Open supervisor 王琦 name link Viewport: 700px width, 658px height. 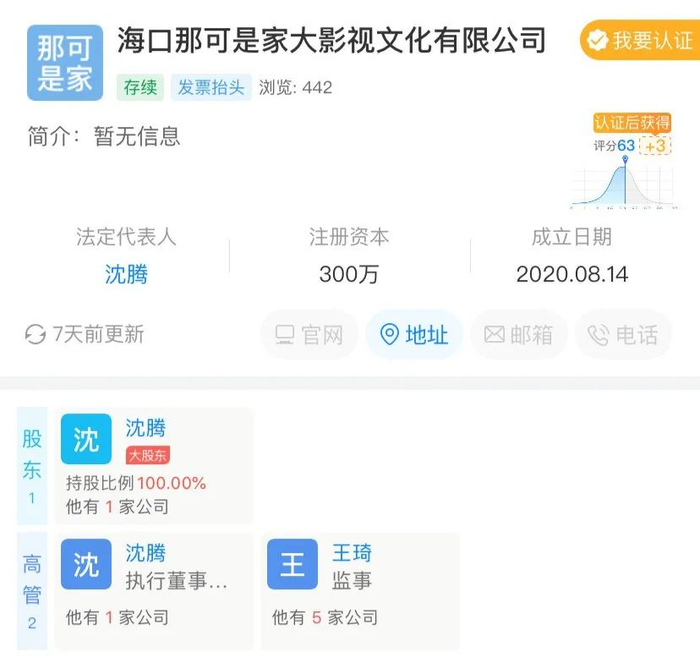352,553
